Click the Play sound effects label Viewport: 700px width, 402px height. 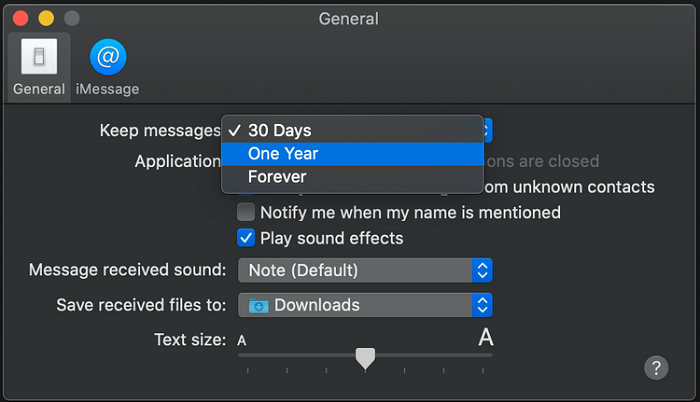coord(332,238)
